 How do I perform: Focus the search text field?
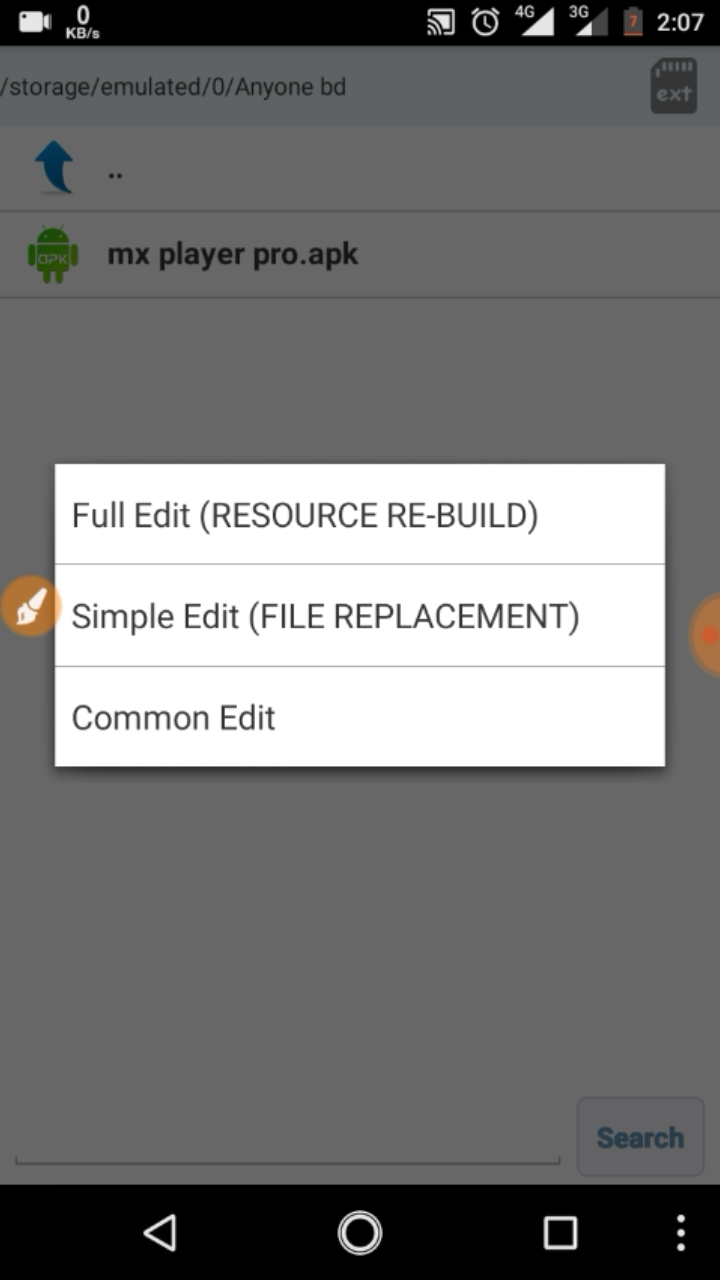pyautogui.click(x=288, y=1140)
